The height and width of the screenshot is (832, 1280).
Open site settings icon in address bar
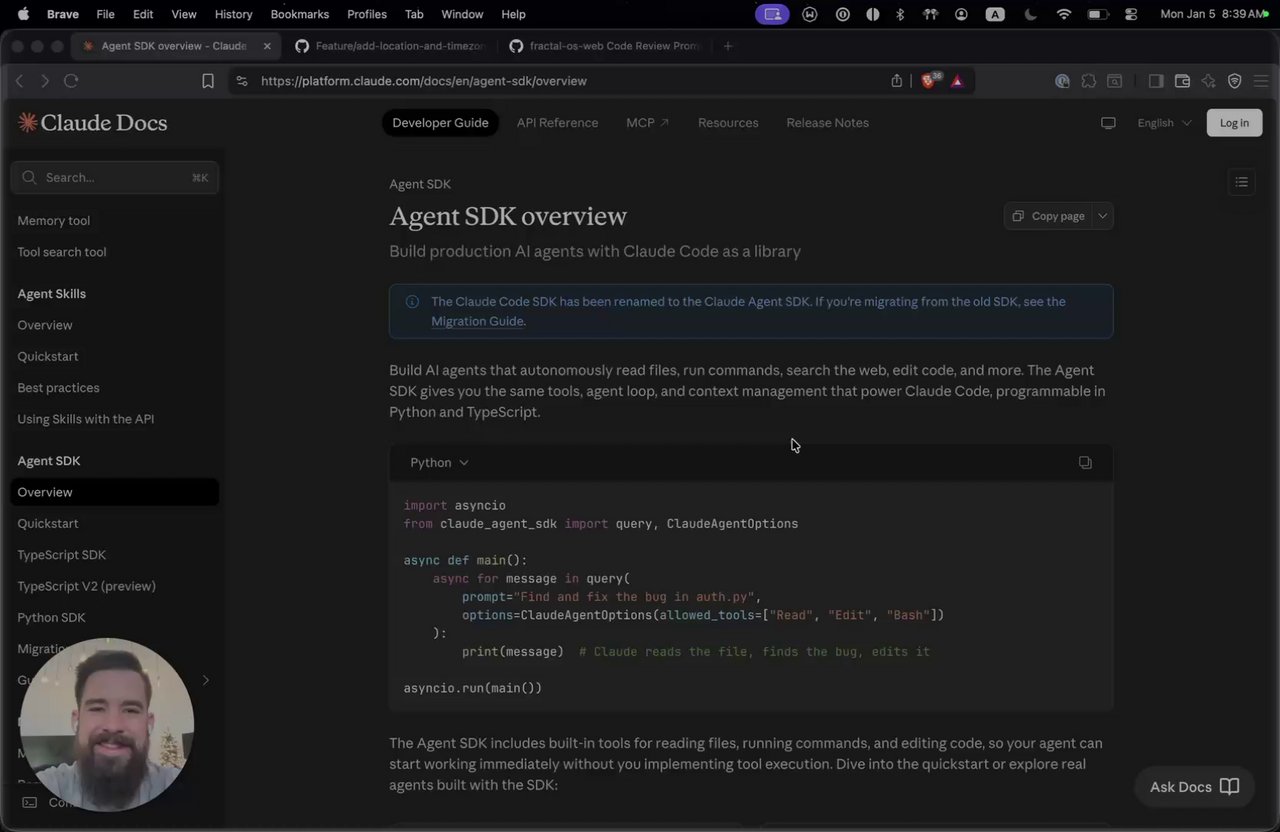click(x=242, y=81)
